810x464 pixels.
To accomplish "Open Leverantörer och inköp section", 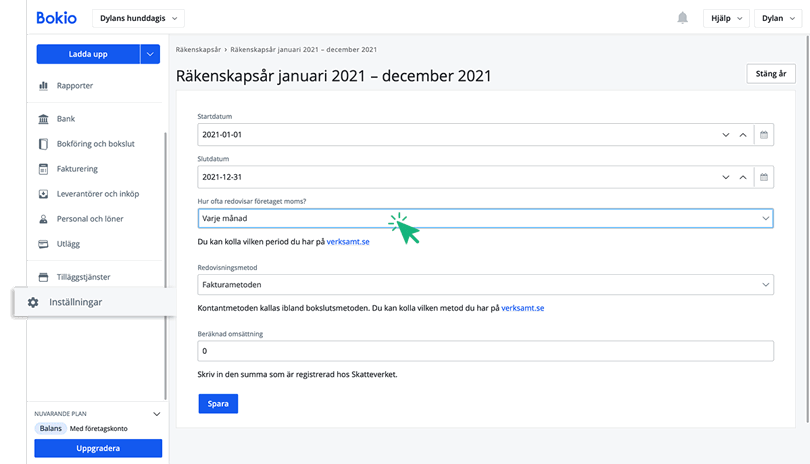I will 98,194.
